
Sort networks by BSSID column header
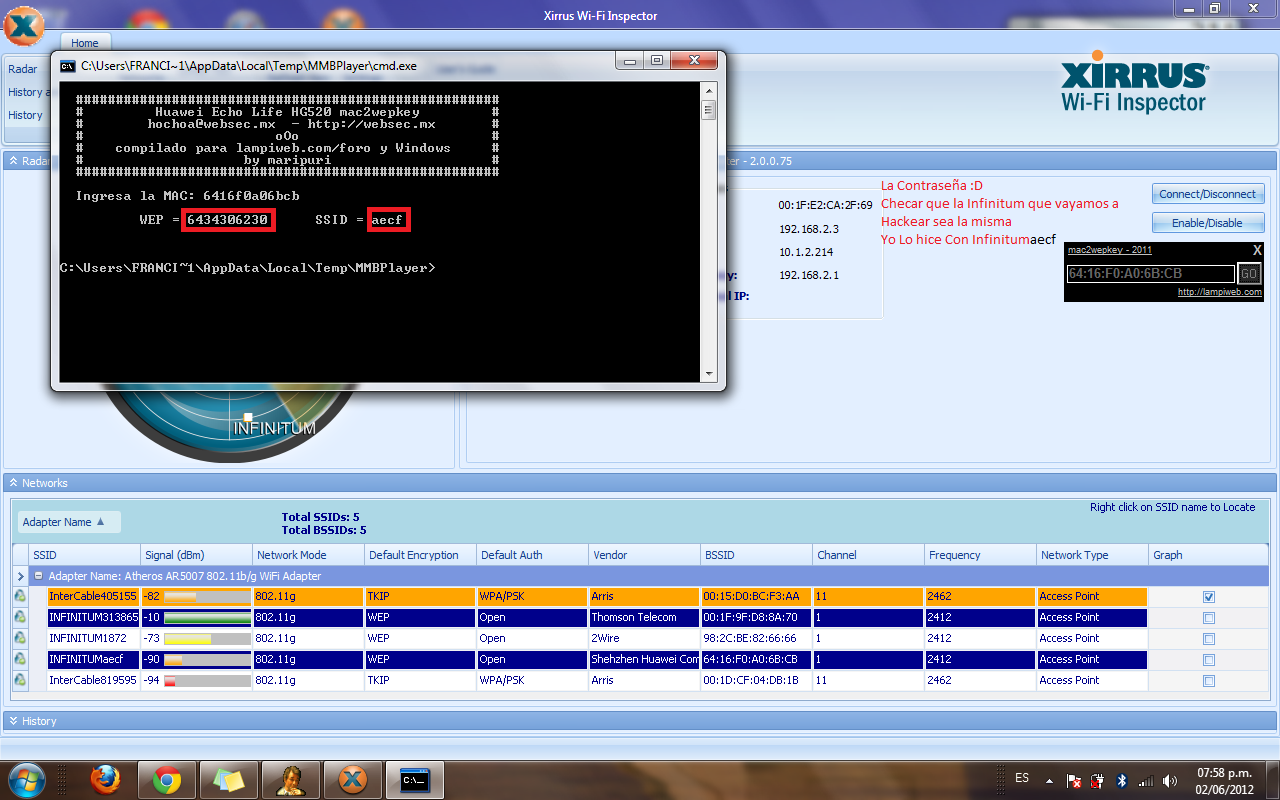point(756,555)
